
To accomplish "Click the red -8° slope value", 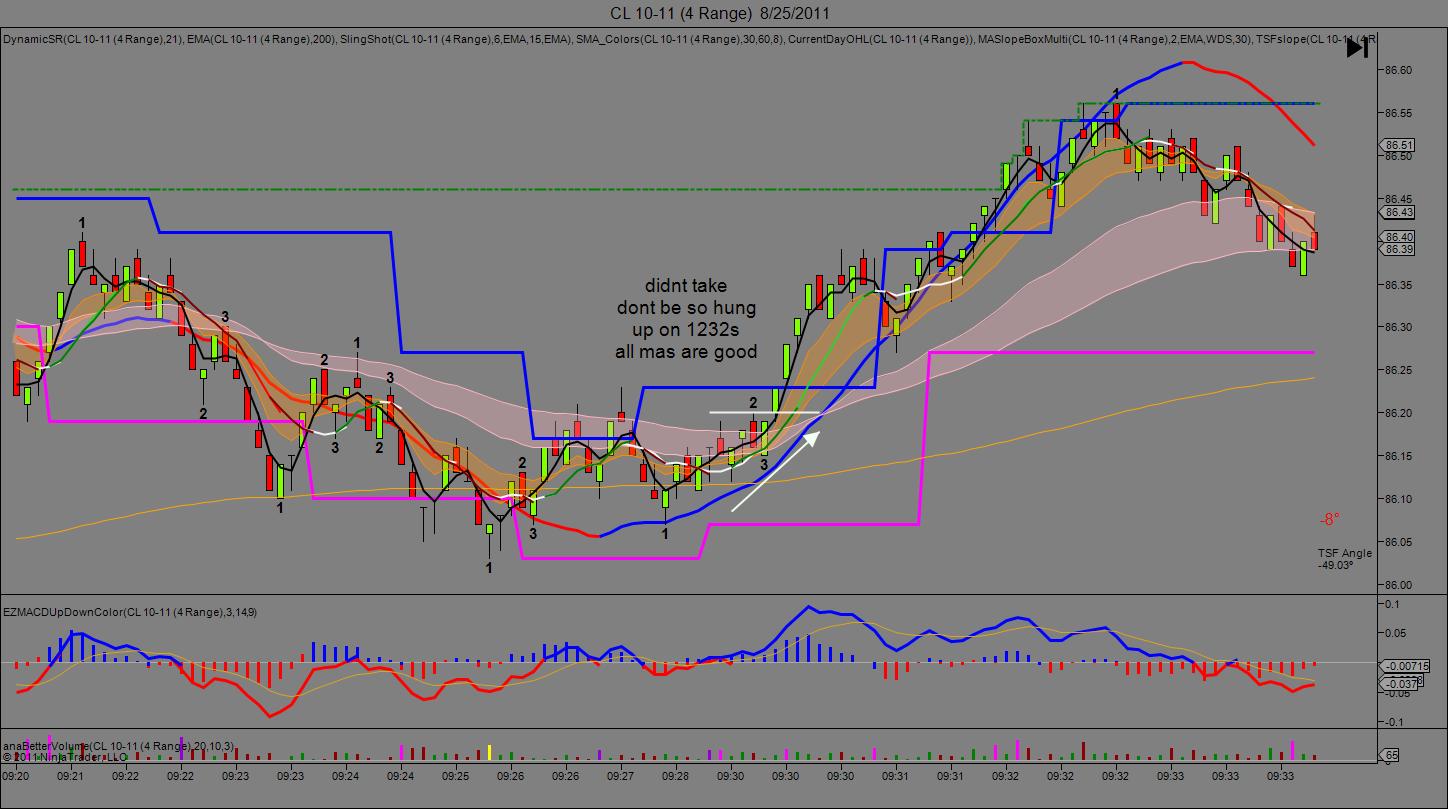I will point(1329,519).
